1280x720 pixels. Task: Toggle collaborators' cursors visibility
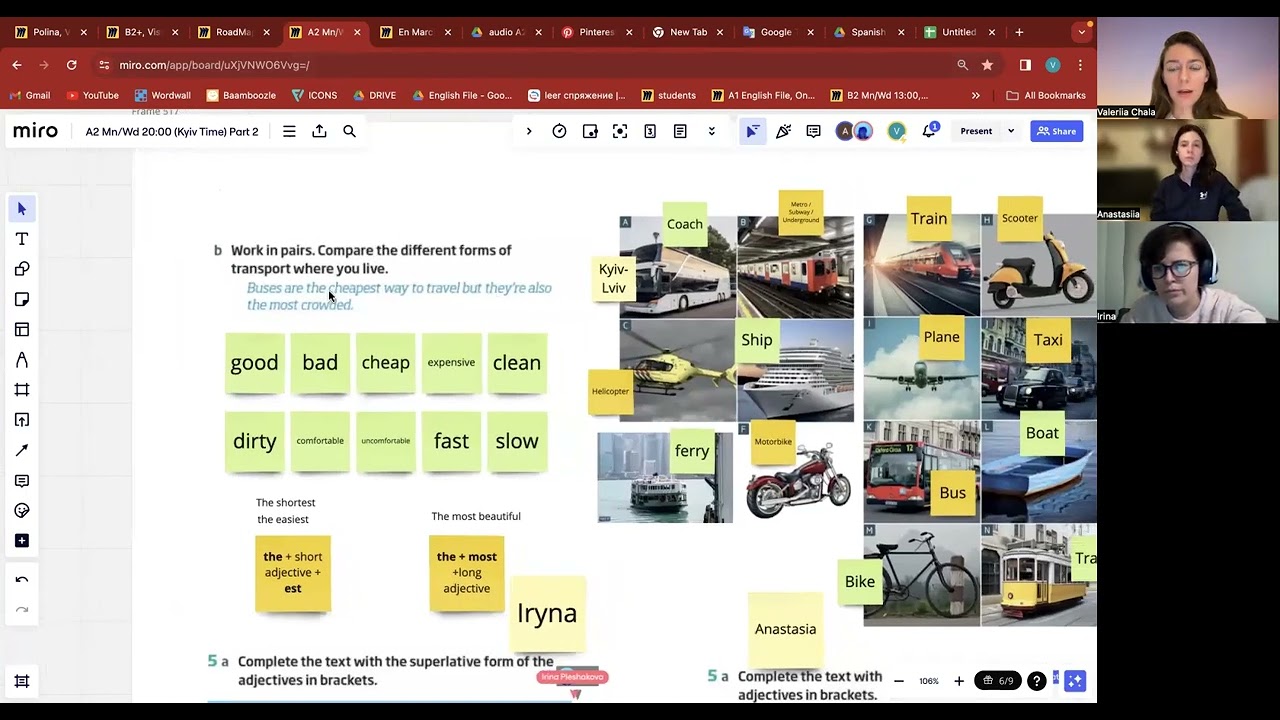click(x=752, y=131)
